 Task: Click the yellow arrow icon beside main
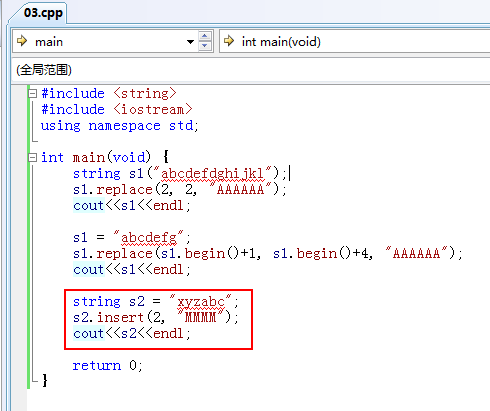coord(22,41)
